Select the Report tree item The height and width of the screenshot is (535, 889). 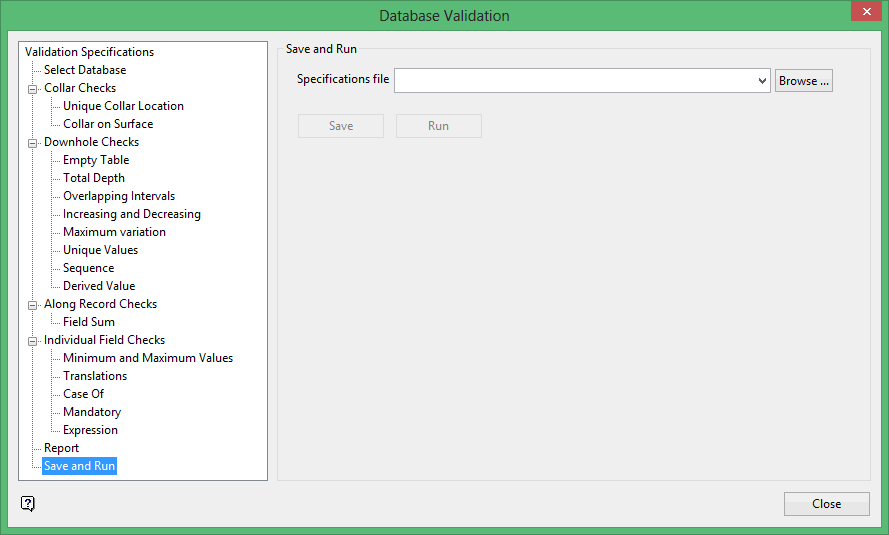click(x=61, y=448)
